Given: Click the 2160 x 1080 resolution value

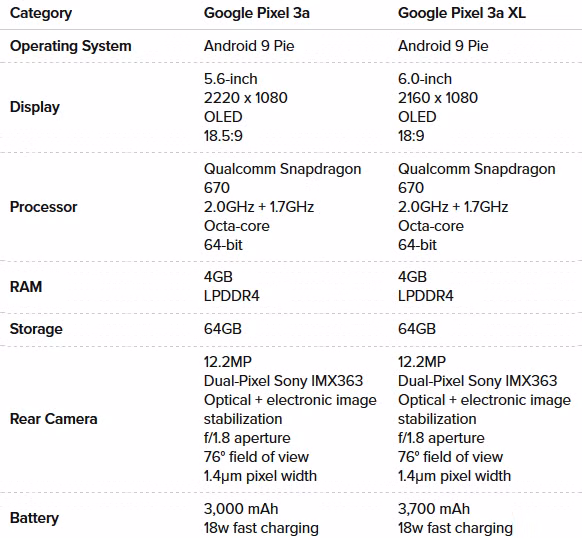Looking at the screenshot, I should click(x=438, y=98).
